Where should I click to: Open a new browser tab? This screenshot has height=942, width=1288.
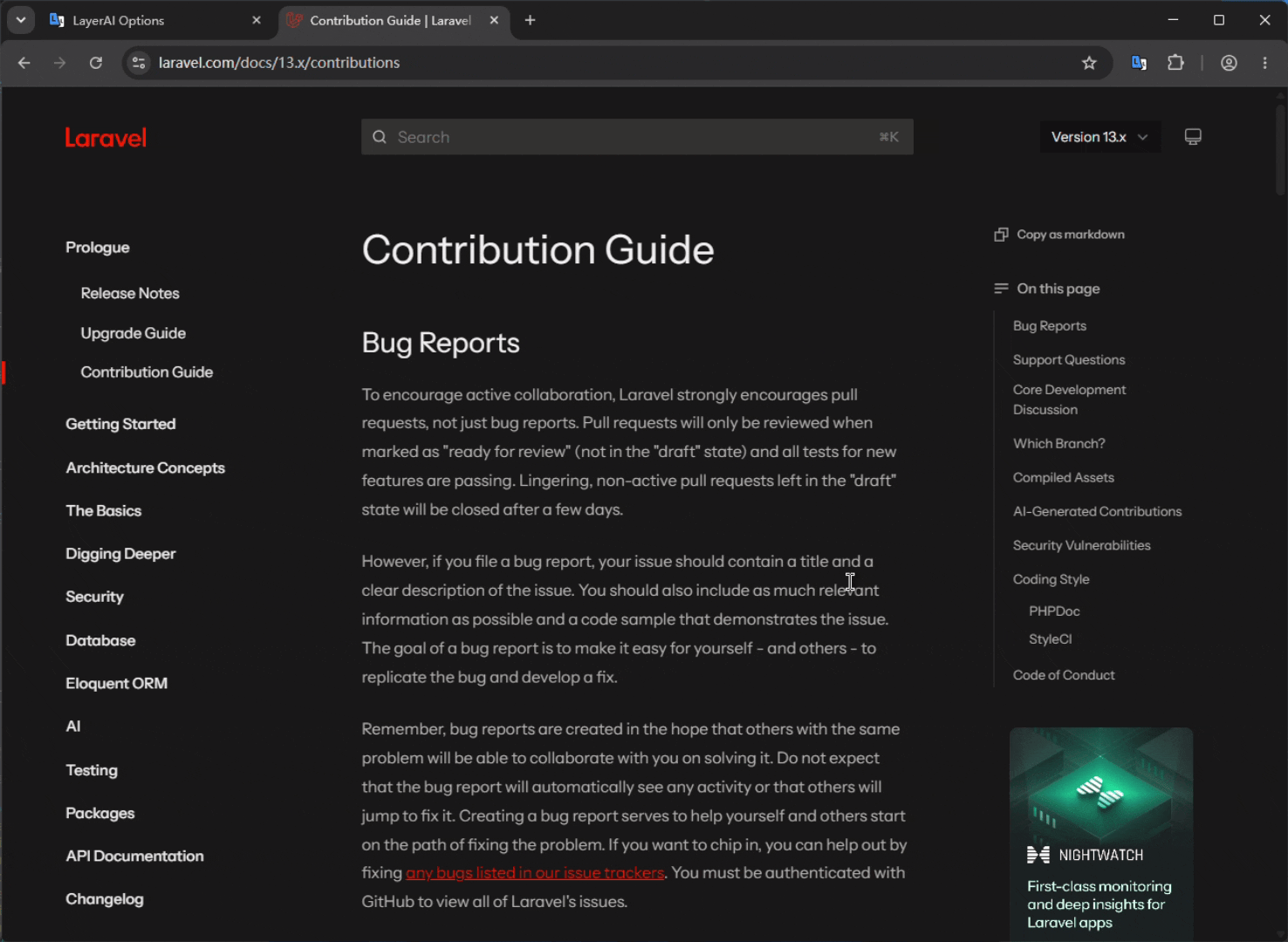click(530, 20)
